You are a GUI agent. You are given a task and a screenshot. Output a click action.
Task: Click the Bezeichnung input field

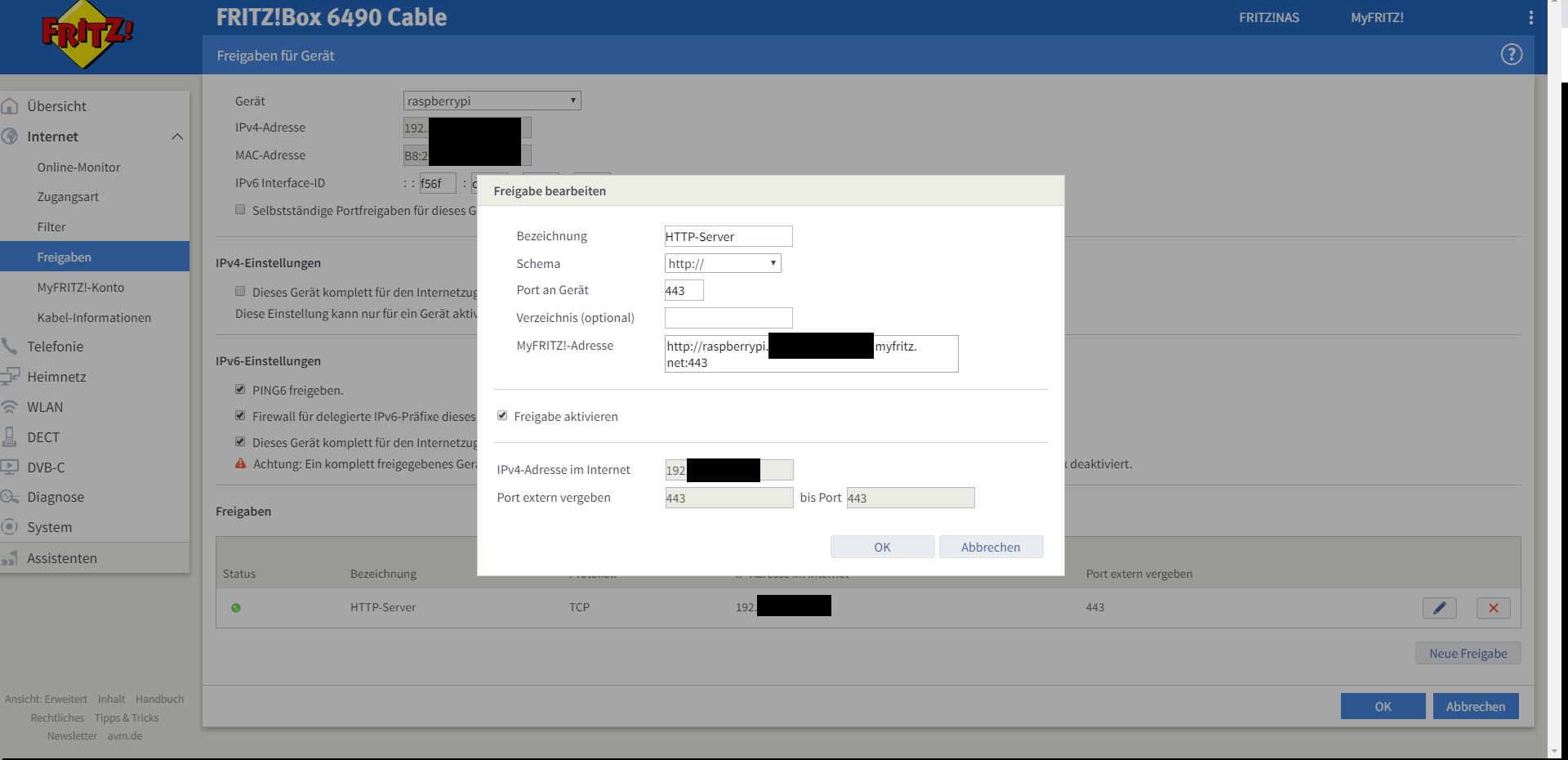pyautogui.click(x=728, y=236)
